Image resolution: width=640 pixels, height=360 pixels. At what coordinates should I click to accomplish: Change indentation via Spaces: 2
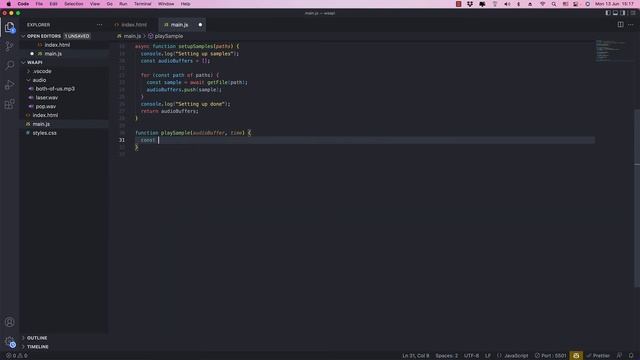(x=447, y=356)
